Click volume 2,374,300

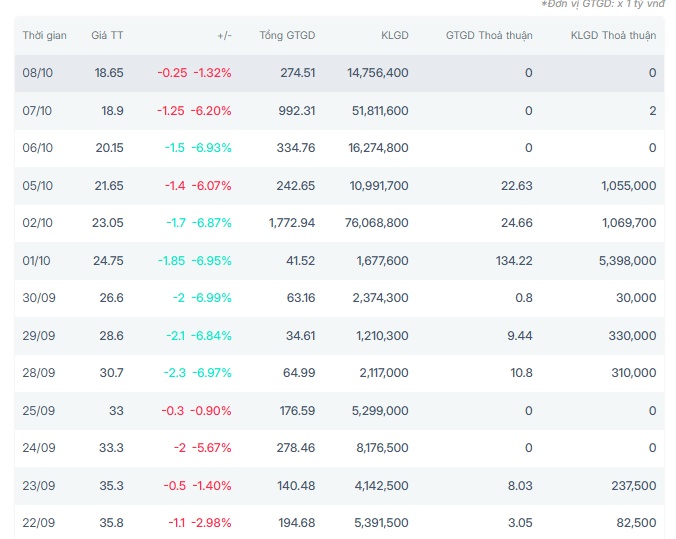(380, 298)
